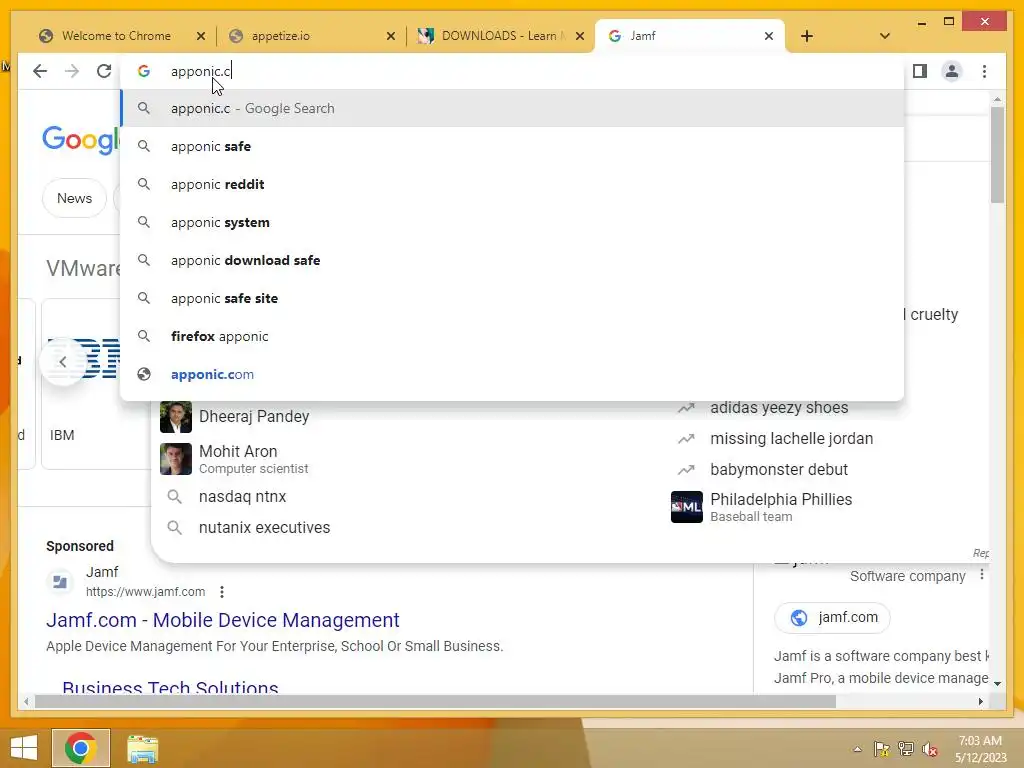The image size is (1024, 768).
Task: Open the Jamf.com - Mobile Device Management link
Action: 223,620
